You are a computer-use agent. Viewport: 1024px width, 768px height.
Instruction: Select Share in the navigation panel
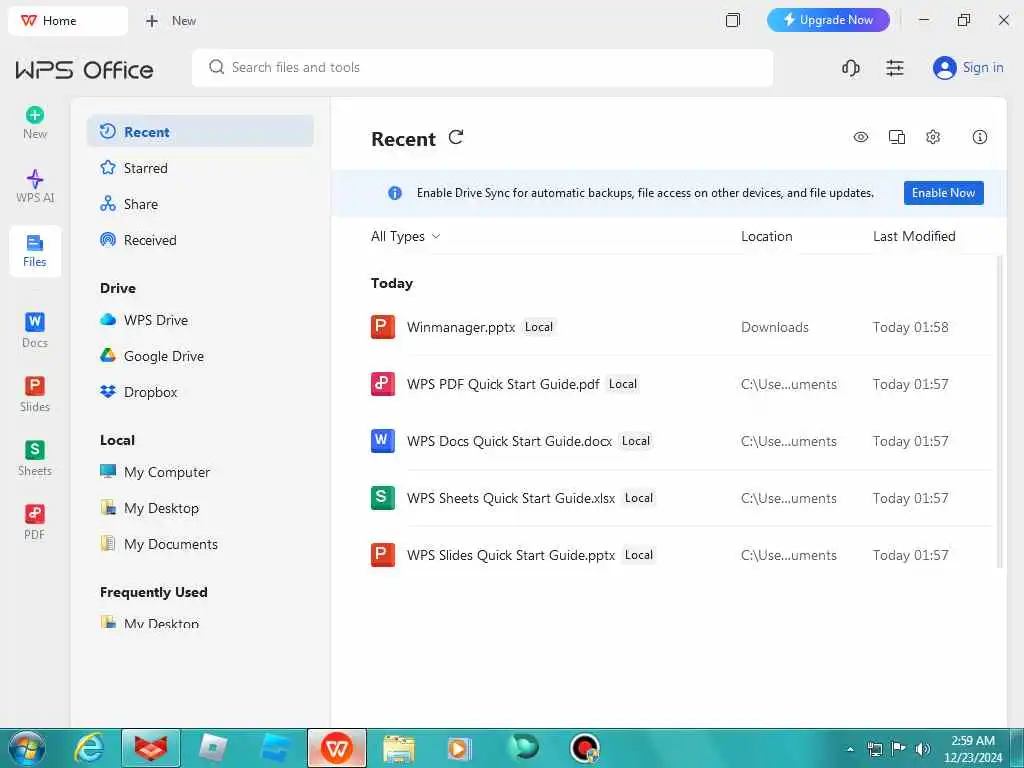[x=200, y=204]
